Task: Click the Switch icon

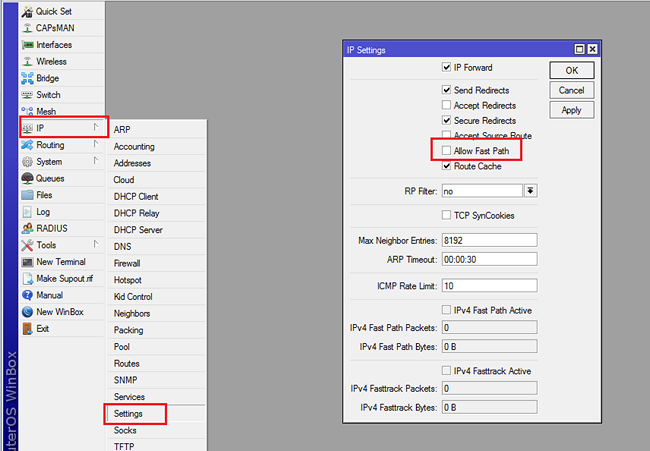Action: tap(27, 95)
